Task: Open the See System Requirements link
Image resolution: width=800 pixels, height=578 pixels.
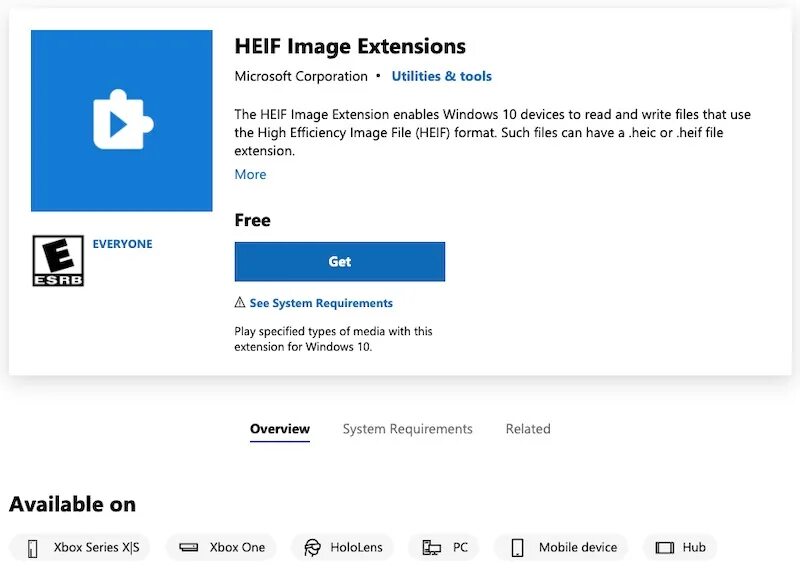Action: click(321, 303)
